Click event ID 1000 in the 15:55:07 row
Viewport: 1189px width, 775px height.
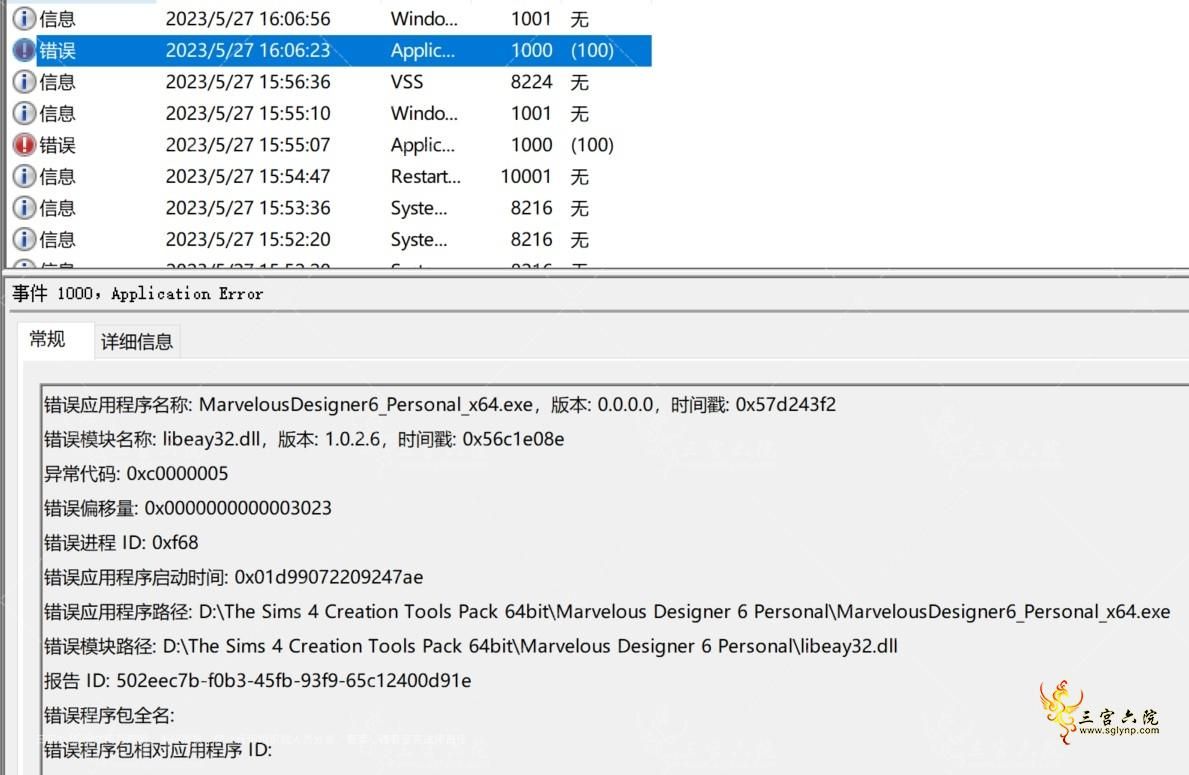(x=532, y=145)
